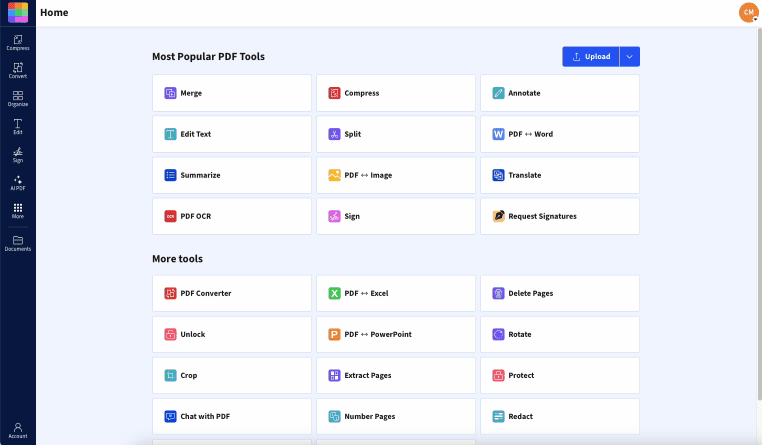Click the PDF to Image icon
The width and height of the screenshot is (762, 445).
pos(334,175)
